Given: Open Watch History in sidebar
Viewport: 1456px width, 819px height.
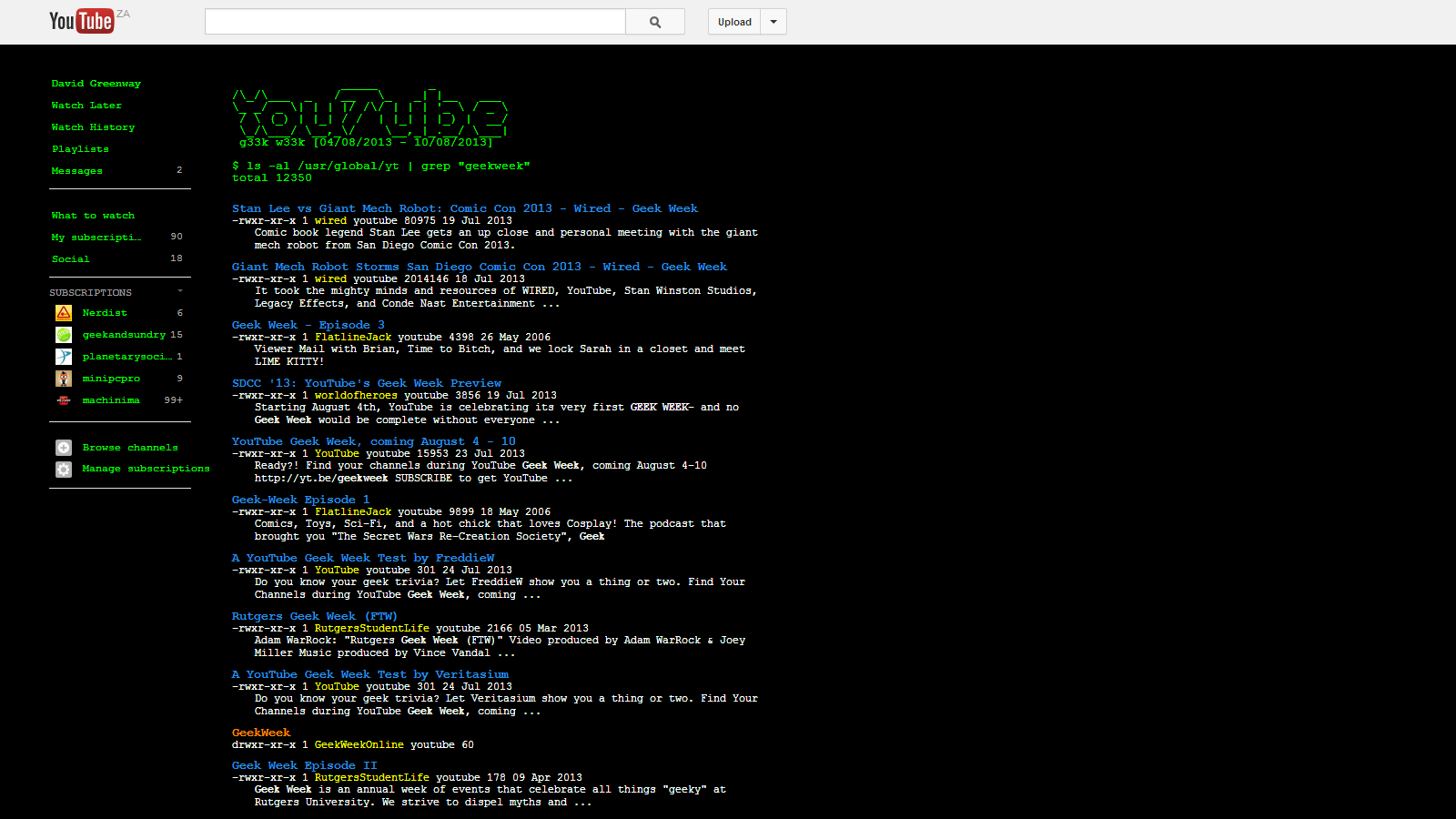Looking at the screenshot, I should (93, 127).
